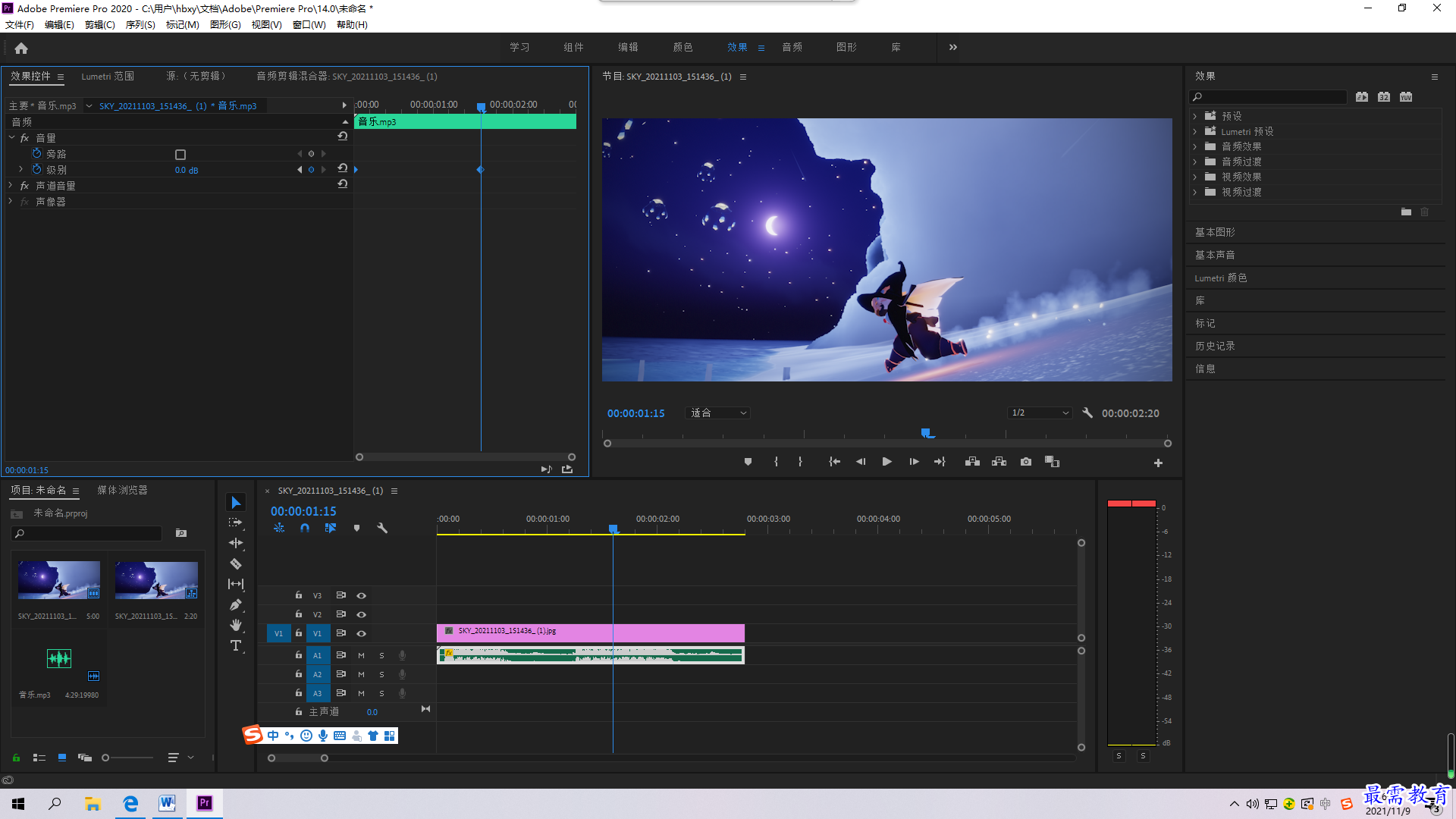This screenshot has height=819, width=1456.
Task: Expand Audio Effects folder
Action: [1195, 146]
